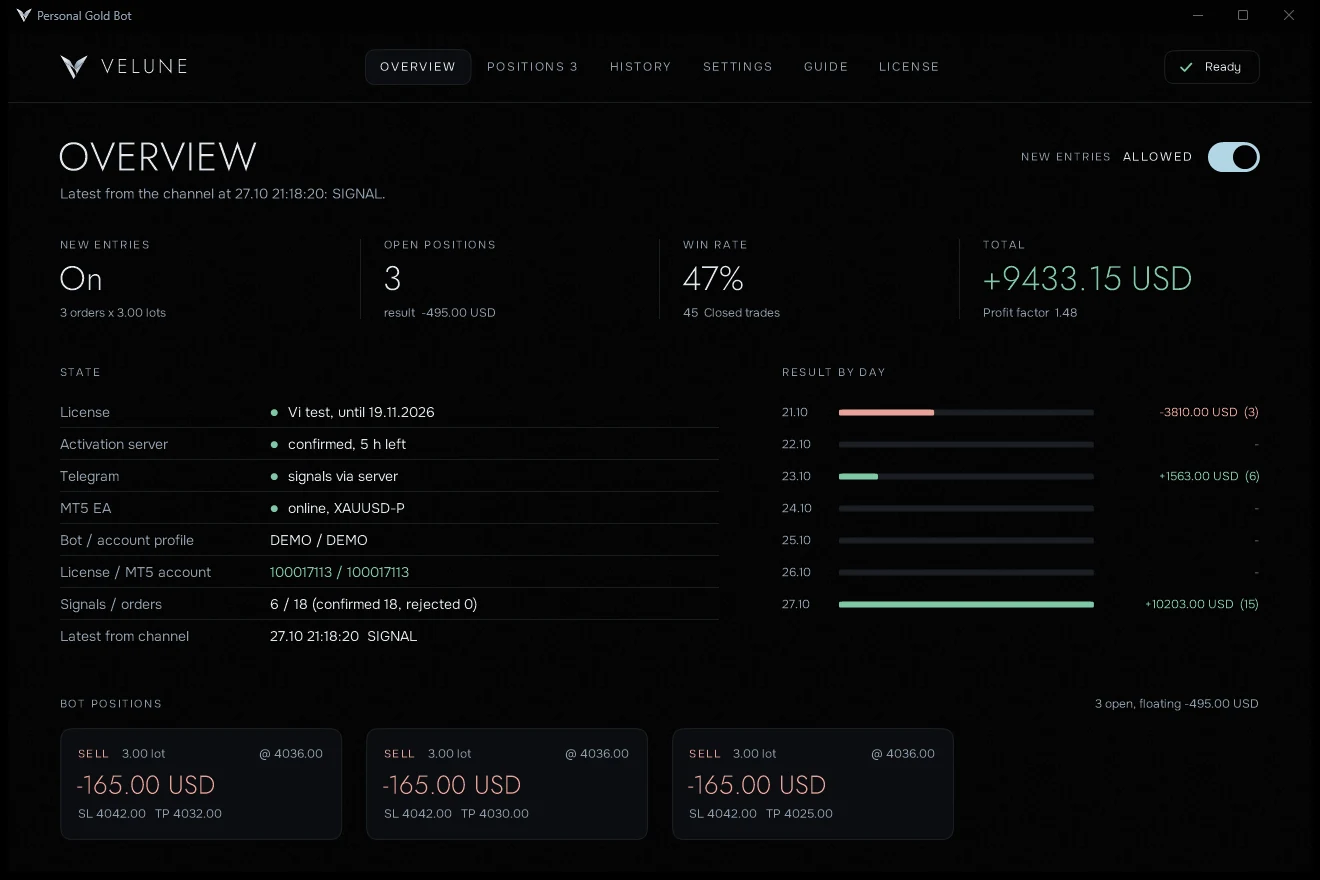Select the 100017113 / 100017113 account link
Screen dimensions: 1320x880
coord(340,572)
